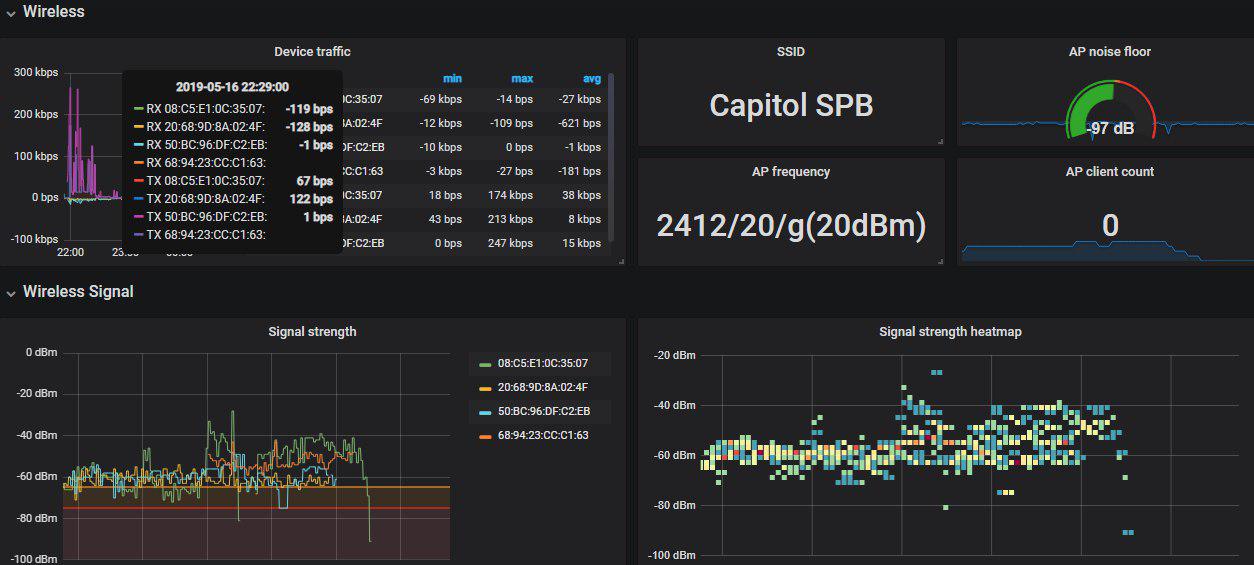The height and width of the screenshot is (565, 1254).
Task: Click the SSID panel resize corner handle
Action: (x=940, y=141)
